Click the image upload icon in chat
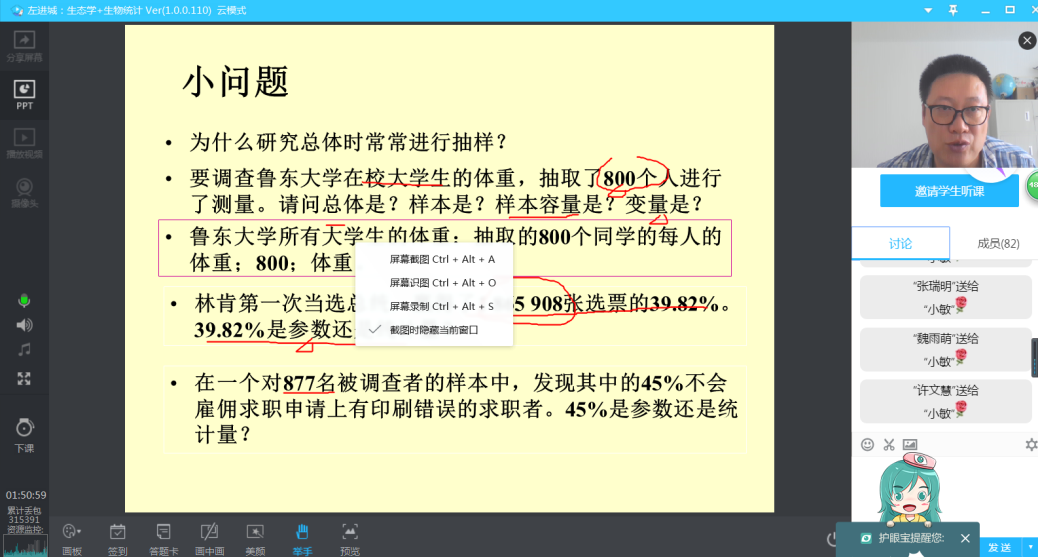 910,444
